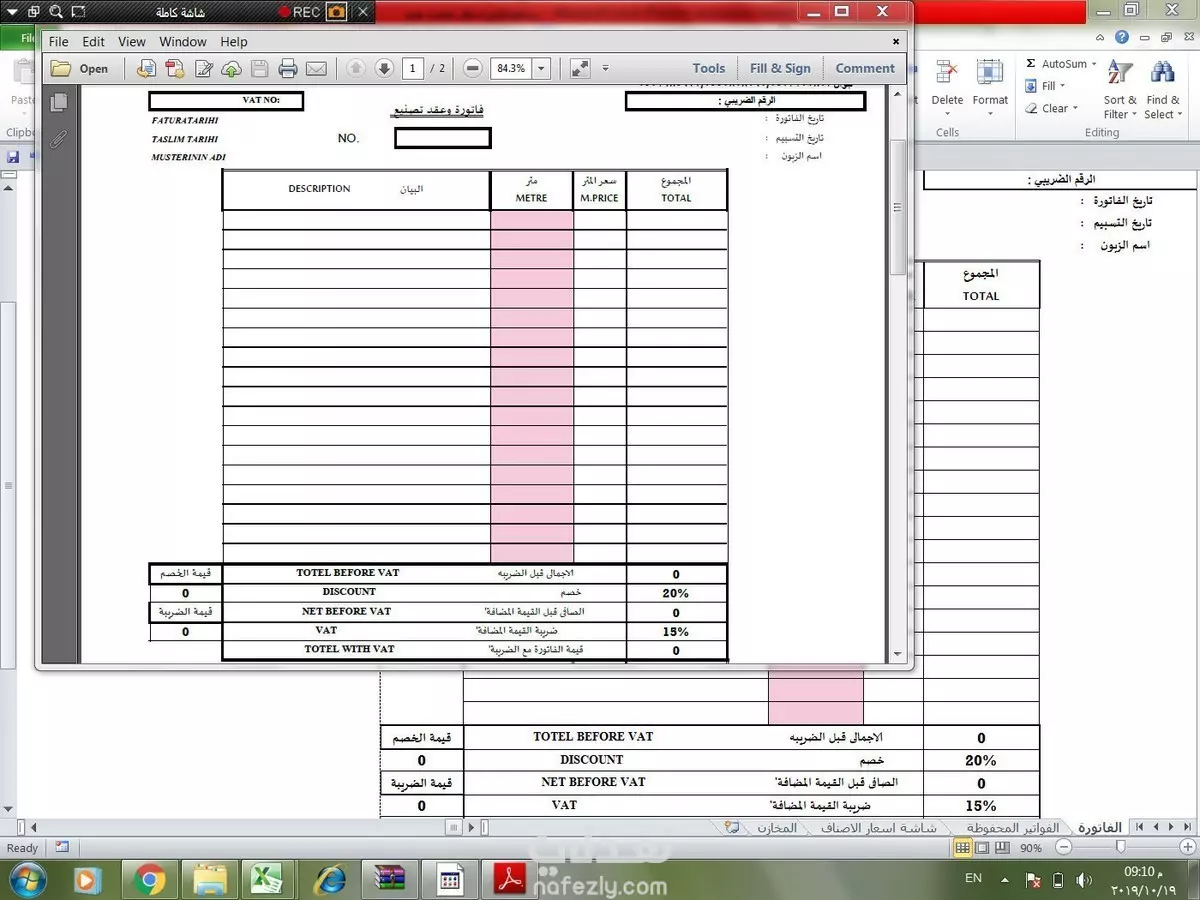Switch to the الفاتورة sheet tab

[x=1098, y=828]
